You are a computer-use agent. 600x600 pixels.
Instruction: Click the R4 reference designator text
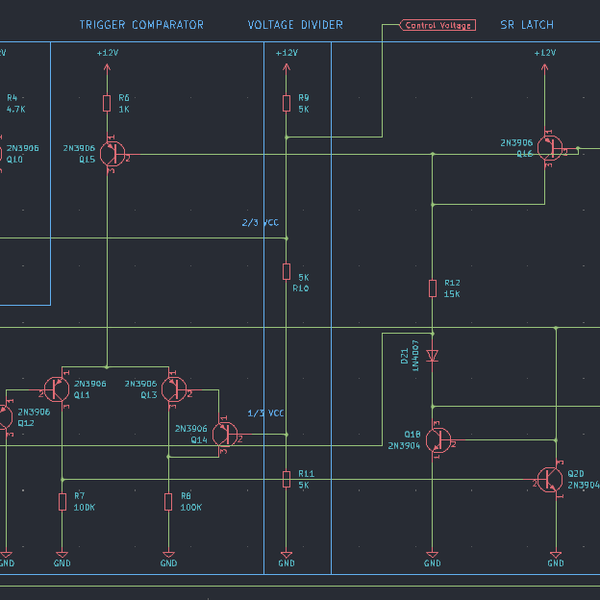(x=12, y=98)
